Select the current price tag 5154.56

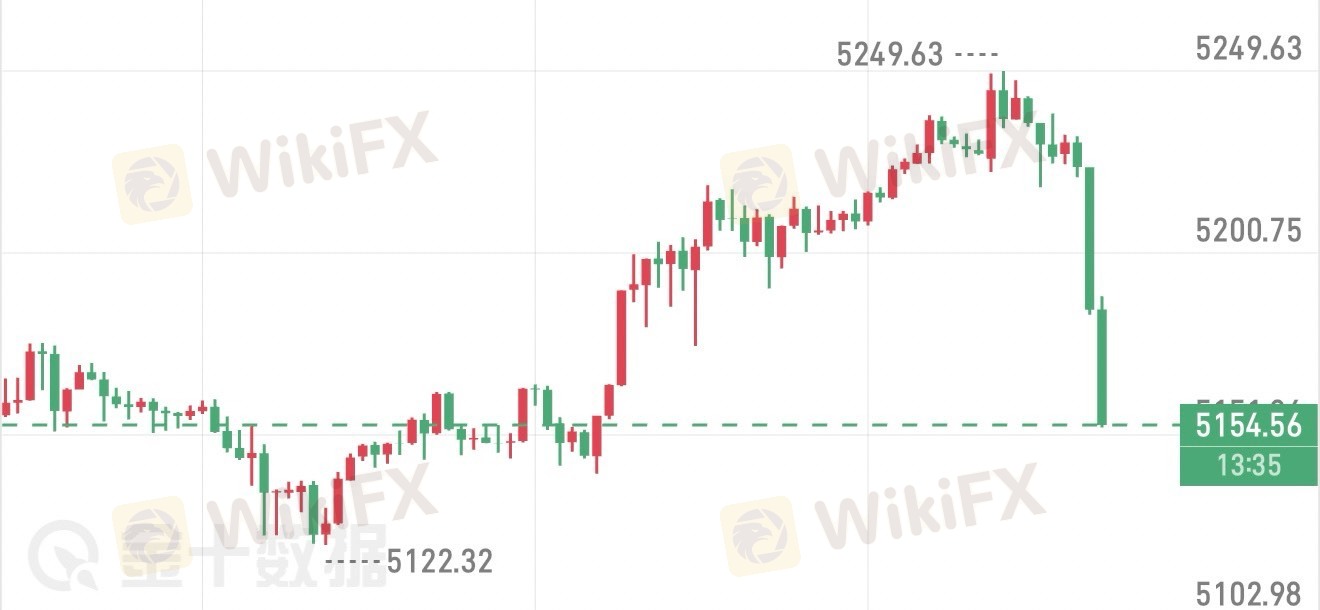point(1248,425)
